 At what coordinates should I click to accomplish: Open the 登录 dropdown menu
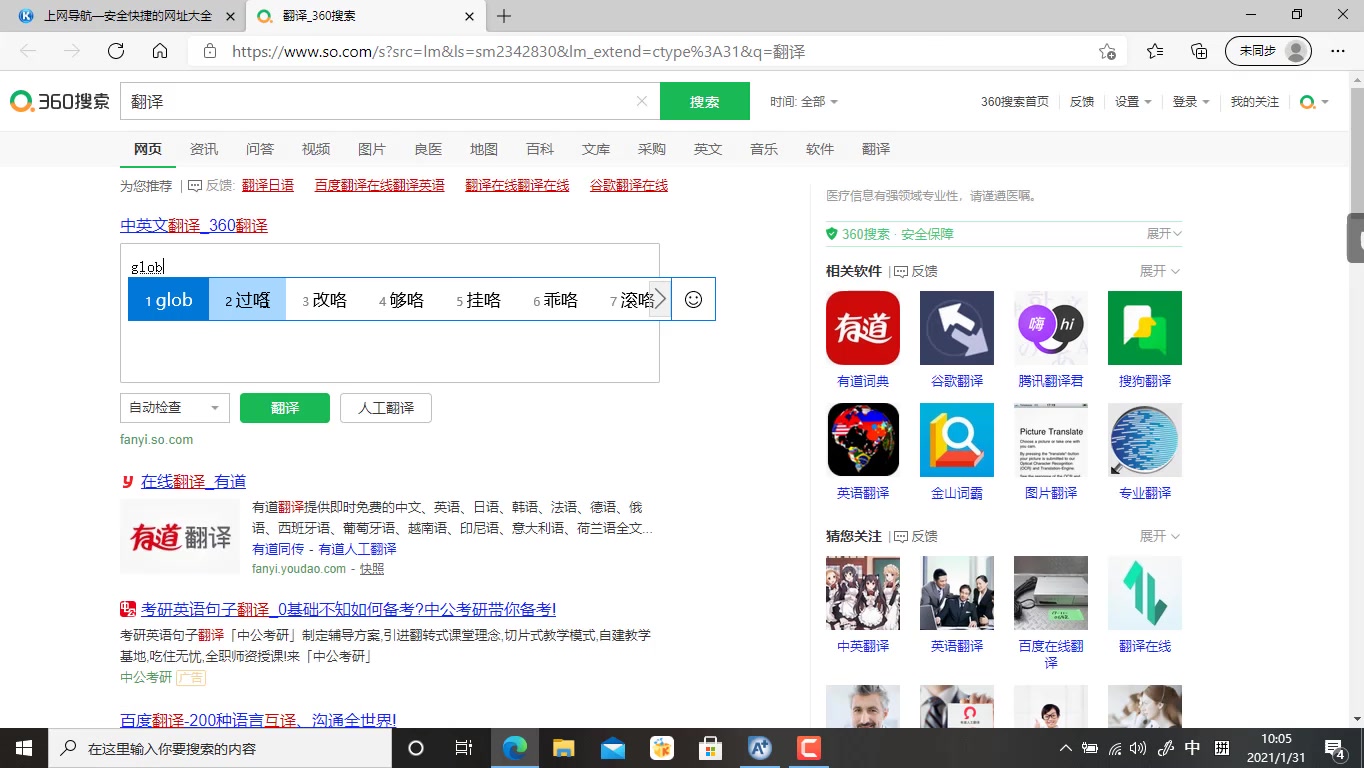coord(1191,102)
